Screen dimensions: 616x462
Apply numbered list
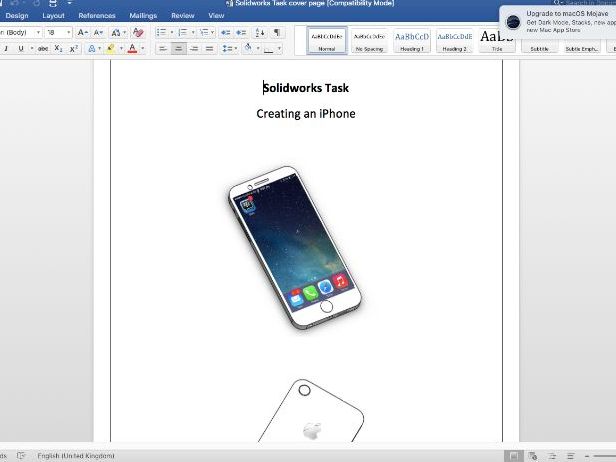(x=183, y=32)
